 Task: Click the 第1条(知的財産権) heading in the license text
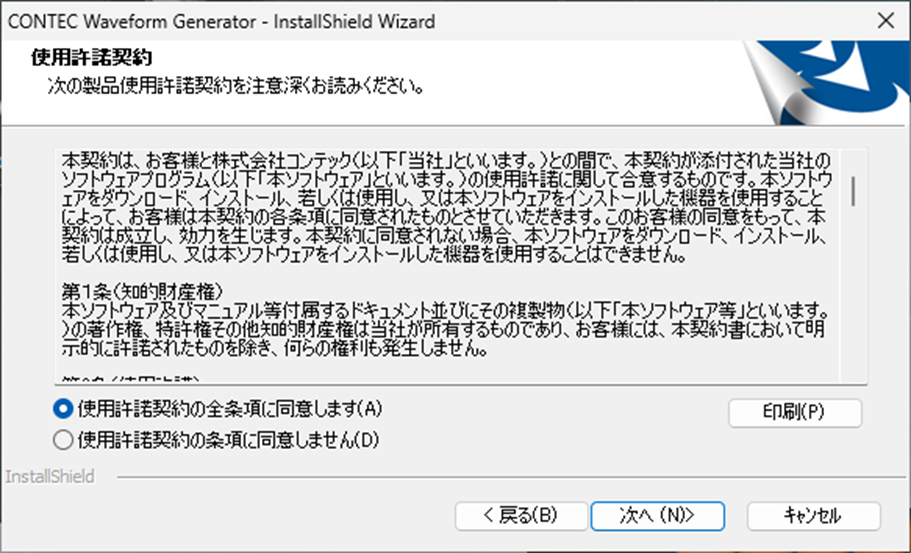point(142,292)
